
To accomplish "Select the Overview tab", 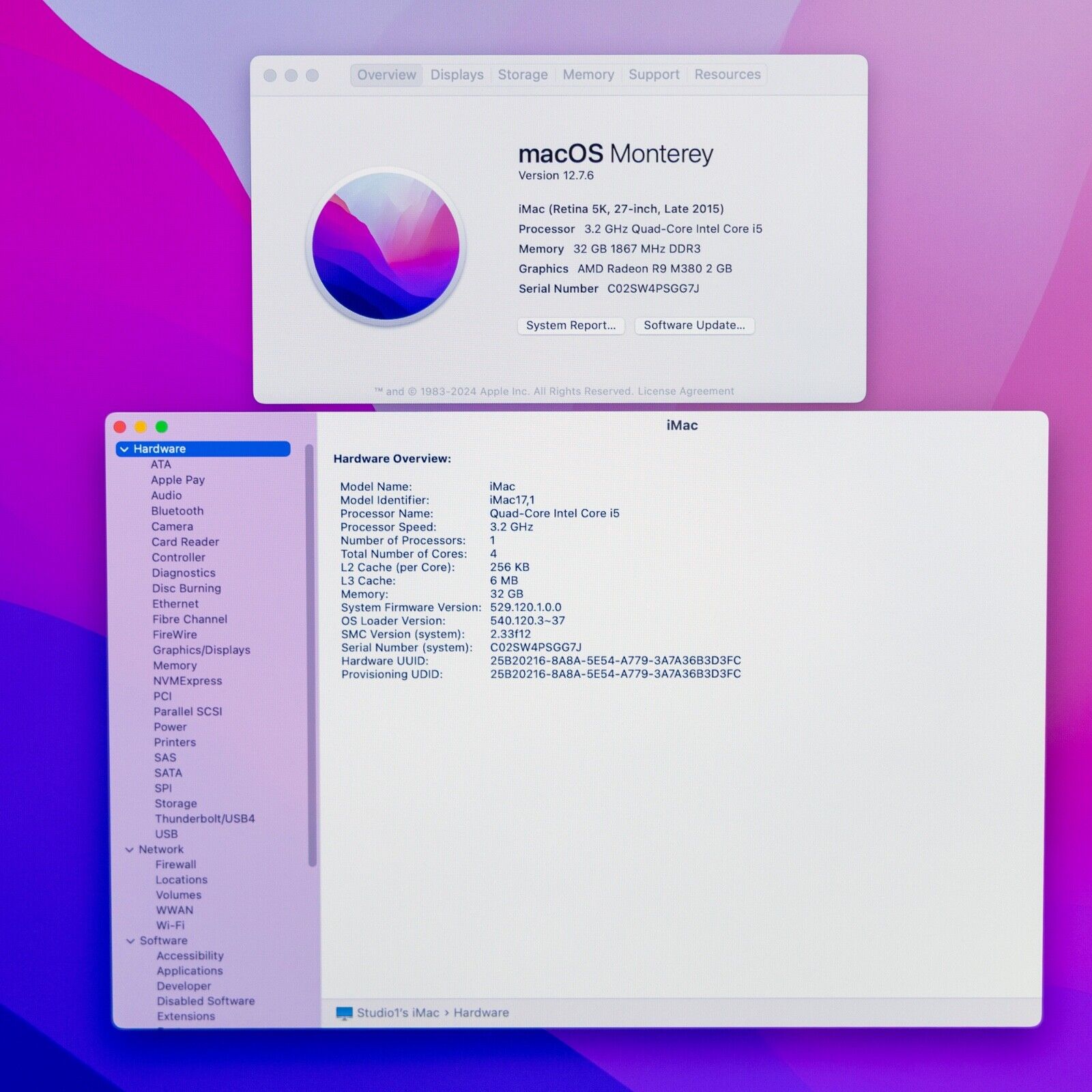I will (386, 75).
